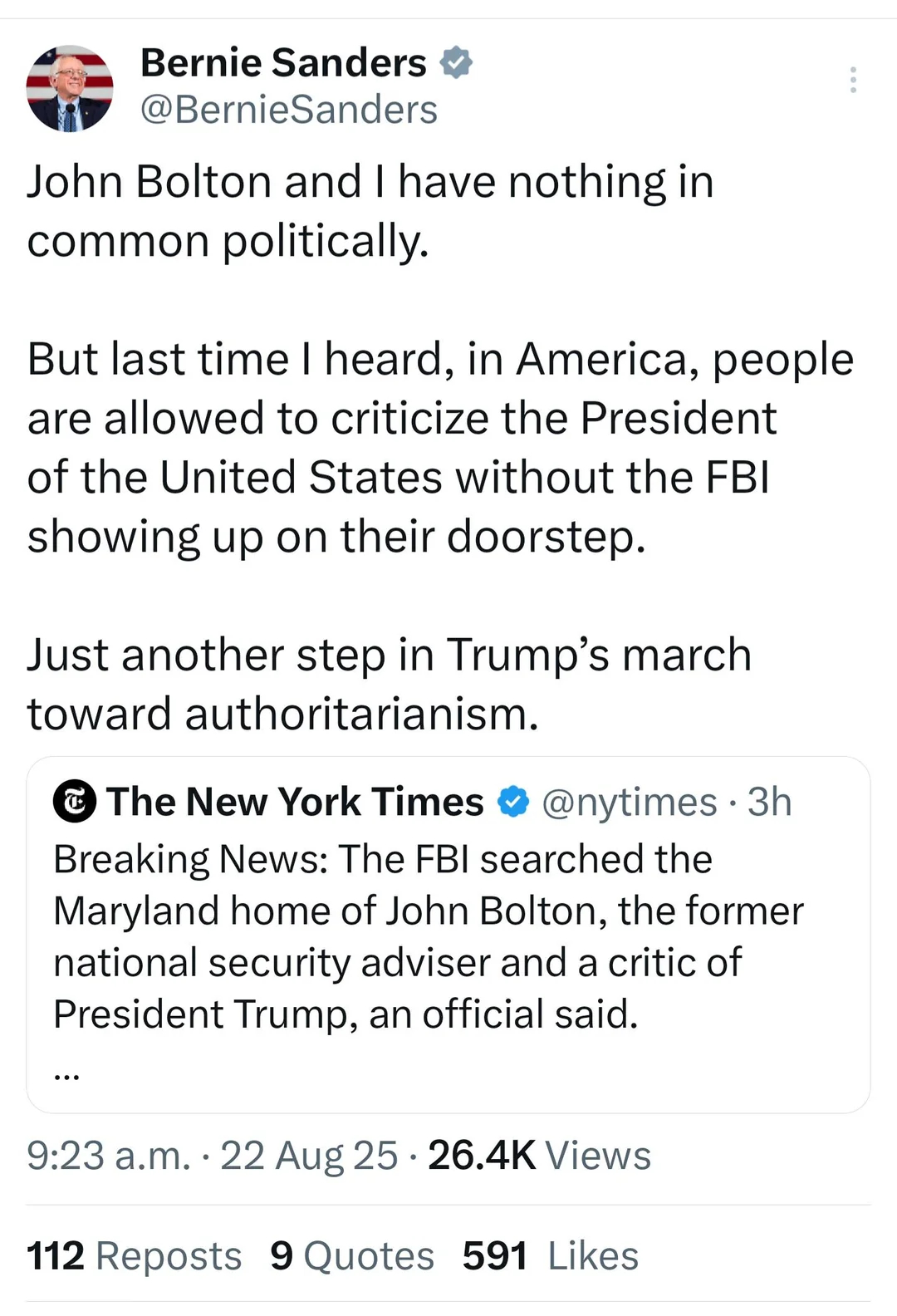Click the "John Bolton and I" opening sentence
897x1316 pixels.
(370, 211)
